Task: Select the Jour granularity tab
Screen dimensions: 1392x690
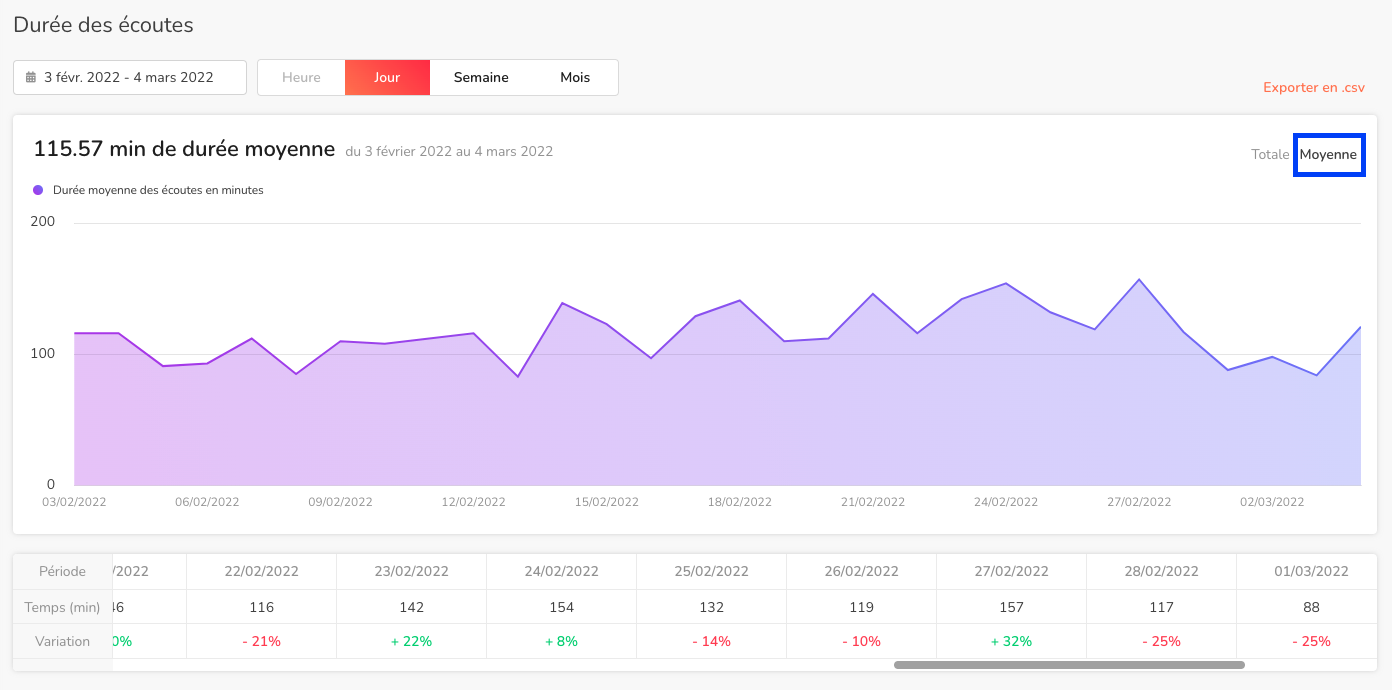Action: coord(387,78)
